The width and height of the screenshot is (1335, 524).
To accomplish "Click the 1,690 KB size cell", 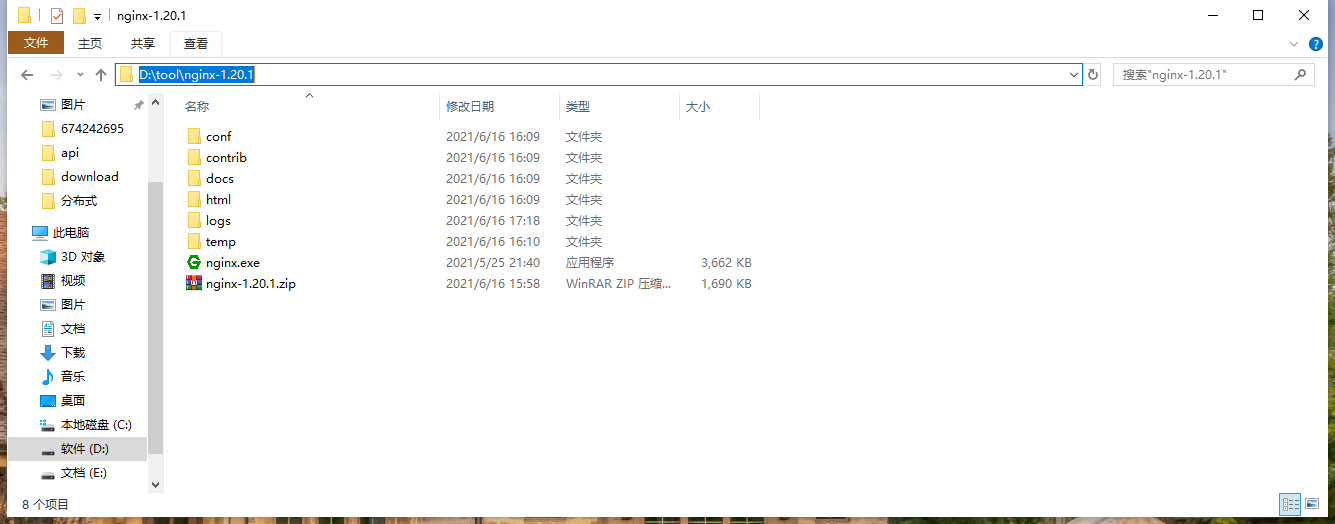I will click(x=726, y=283).
